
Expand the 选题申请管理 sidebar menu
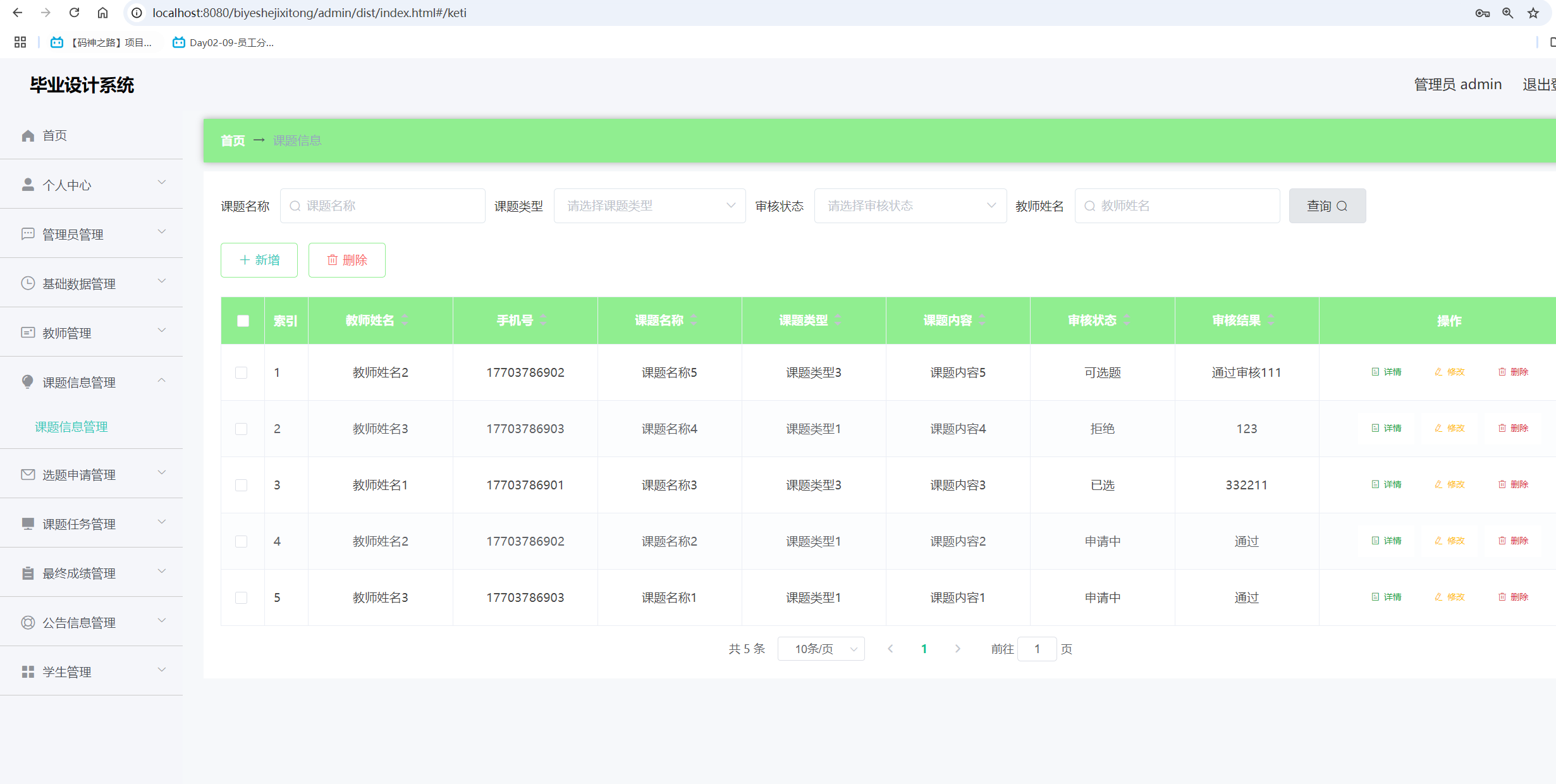(92, 474)
